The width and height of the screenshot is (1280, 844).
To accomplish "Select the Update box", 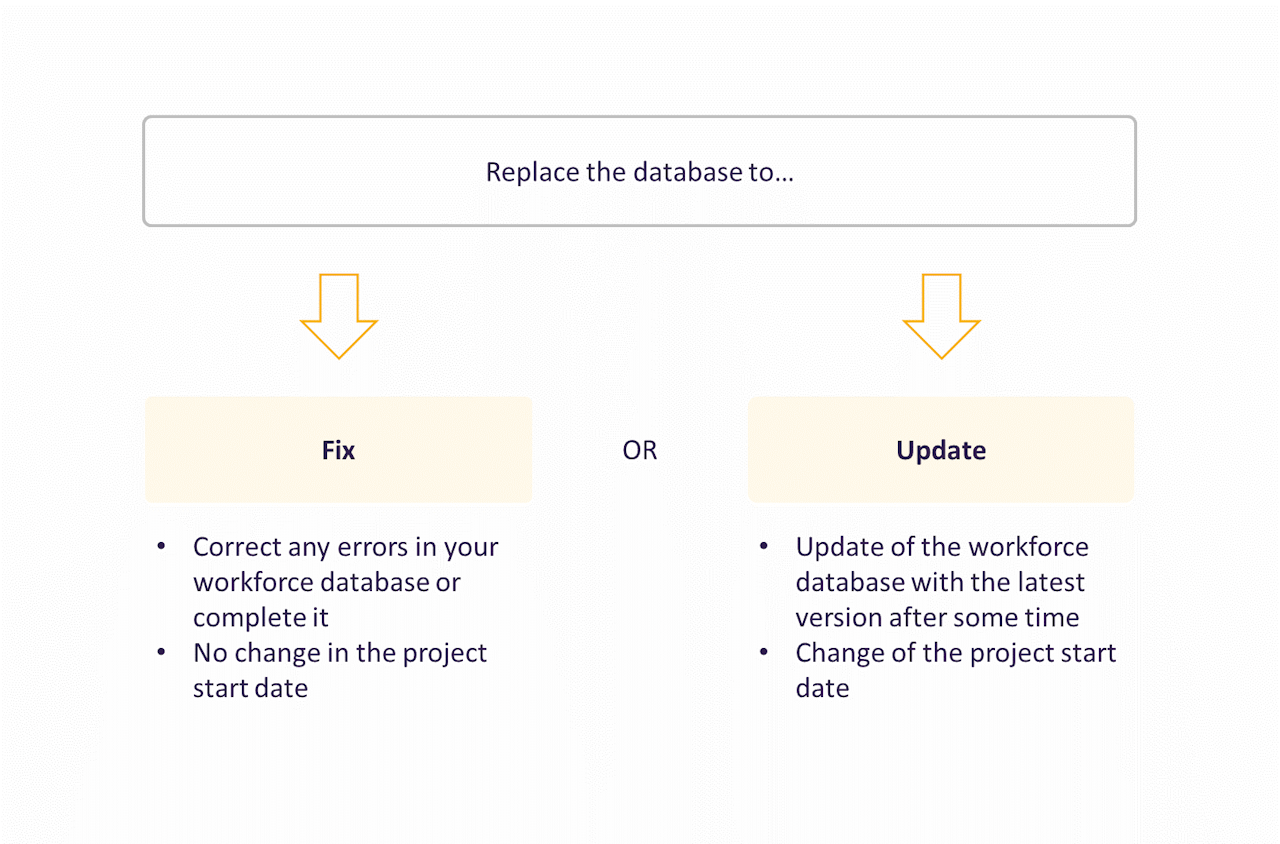I will click(x=940, y=450).
